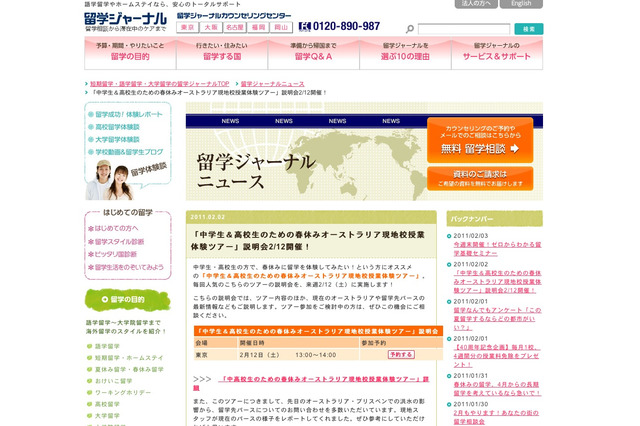This screenshot has height=426, width=640.
Task: Open 語学留学 in sidebar list
Action: (x=107, y=346)
